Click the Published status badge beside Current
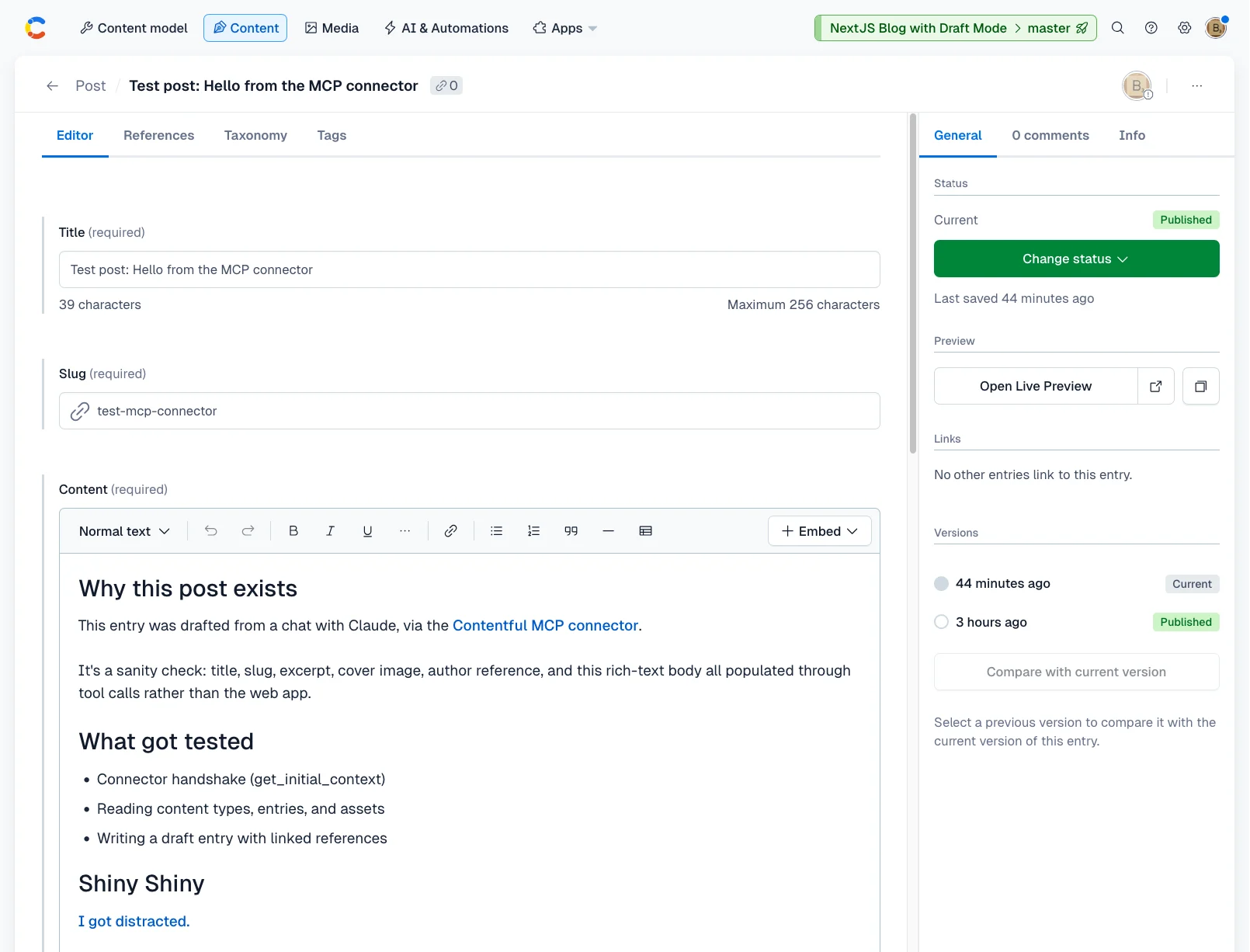Image resolution: width=1250 pixels, height=952 pixels. point(1186,220)
